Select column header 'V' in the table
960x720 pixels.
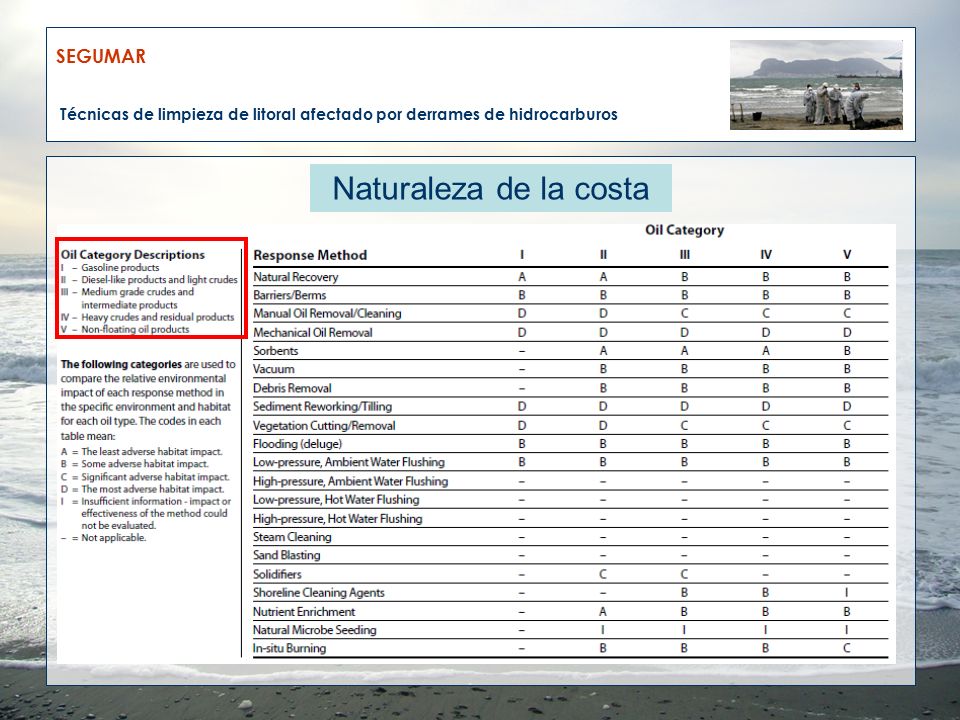pyautogui.click(x=847, y=255)
